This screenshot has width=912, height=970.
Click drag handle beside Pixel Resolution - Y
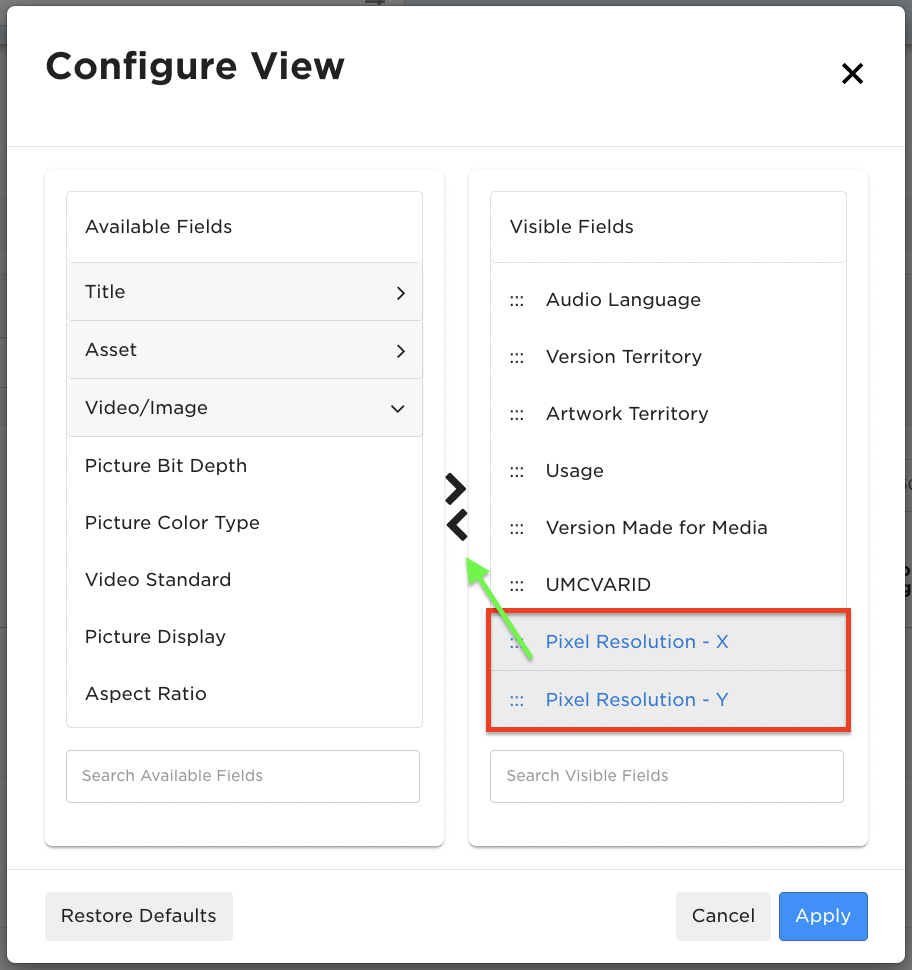pos(517,700)
